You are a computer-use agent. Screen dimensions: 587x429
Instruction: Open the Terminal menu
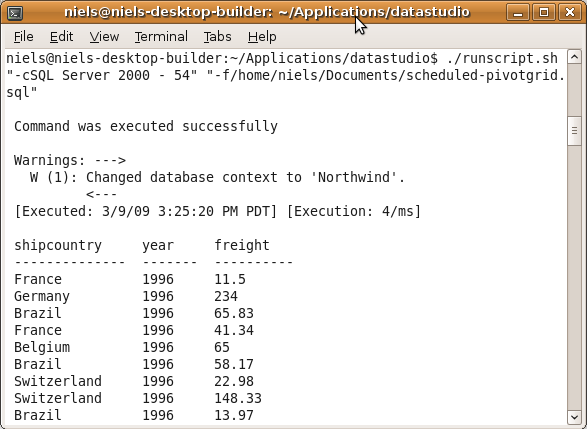click(x=161, y=37)
